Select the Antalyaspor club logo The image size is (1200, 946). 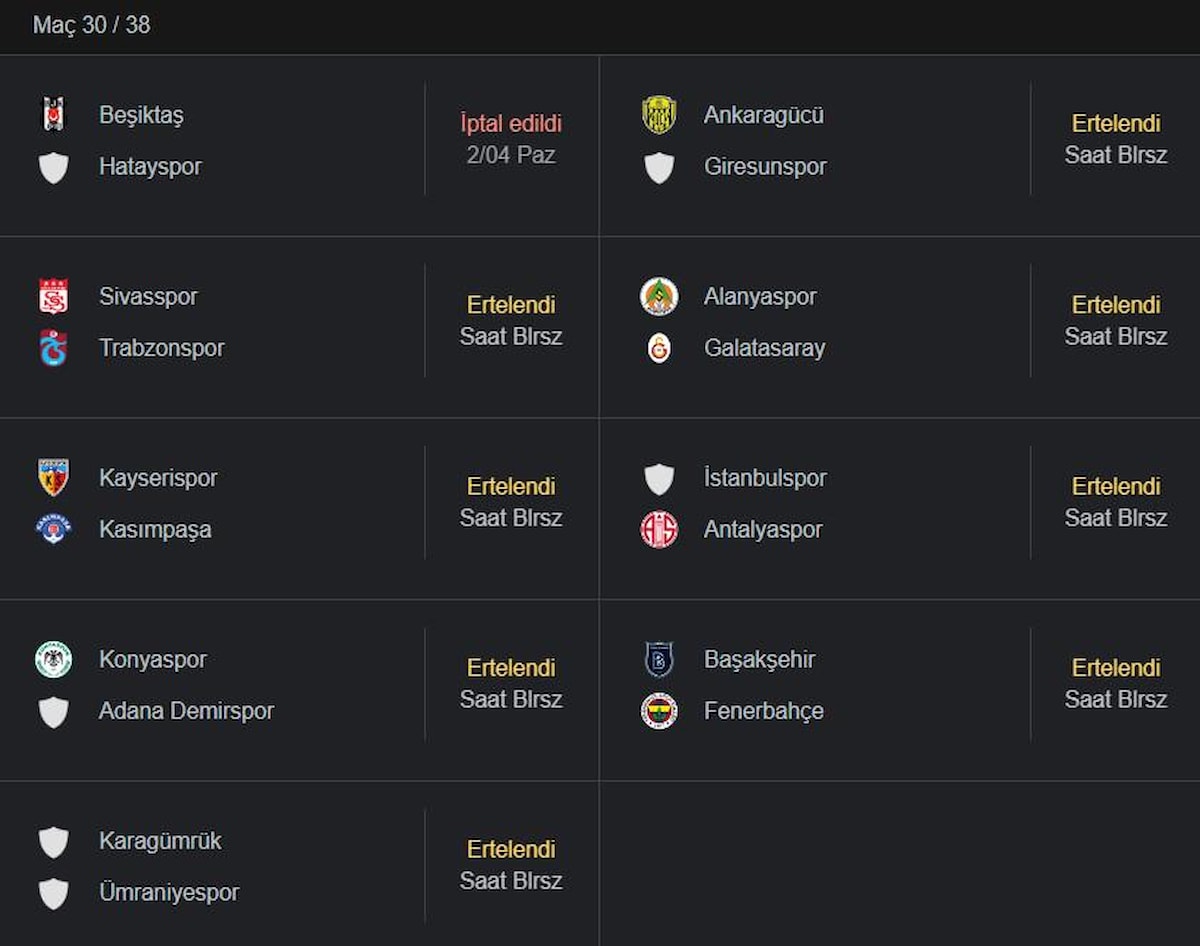click(659, 530)
